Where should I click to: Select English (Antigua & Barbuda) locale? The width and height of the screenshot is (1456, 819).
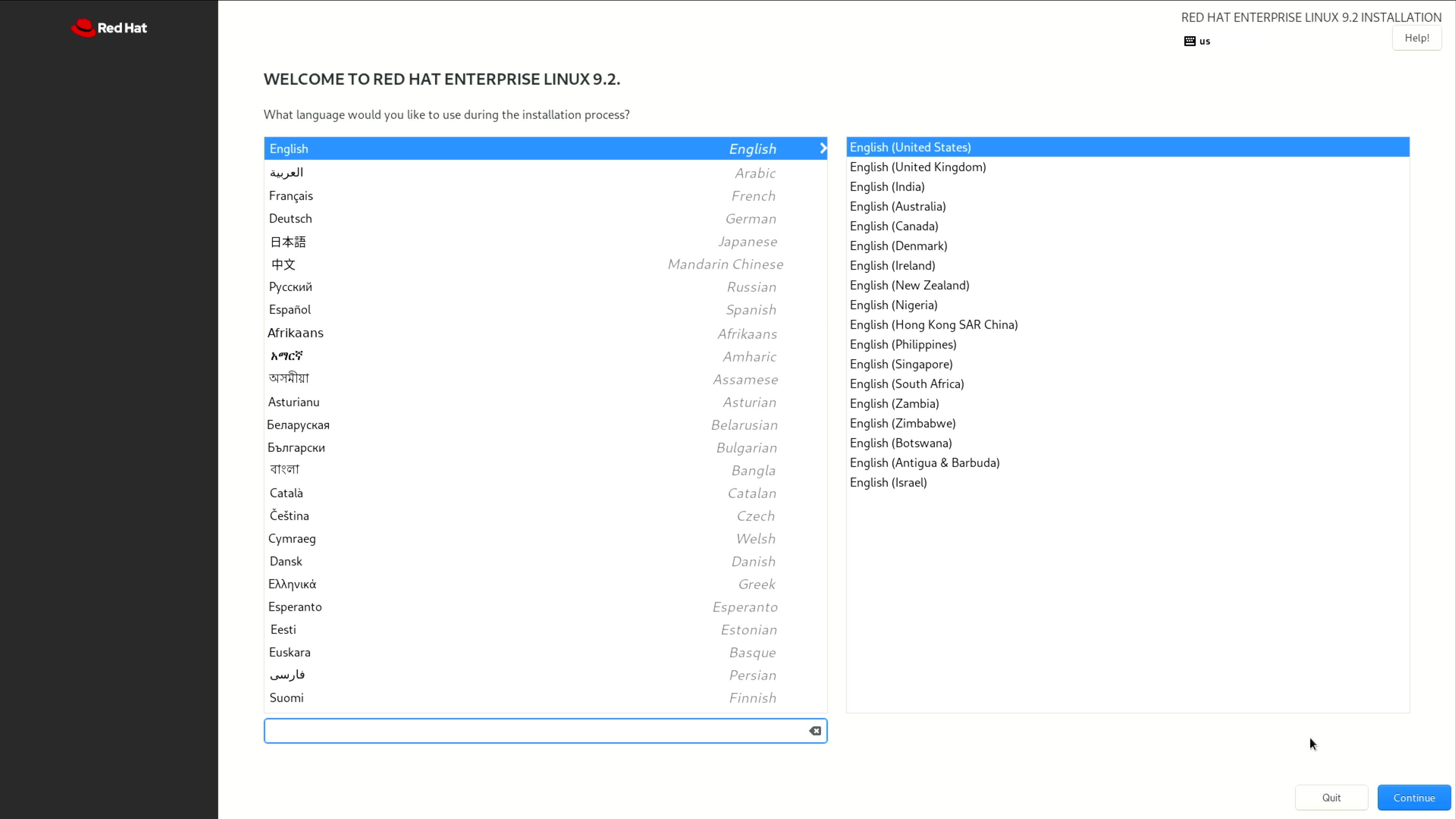1128,463
